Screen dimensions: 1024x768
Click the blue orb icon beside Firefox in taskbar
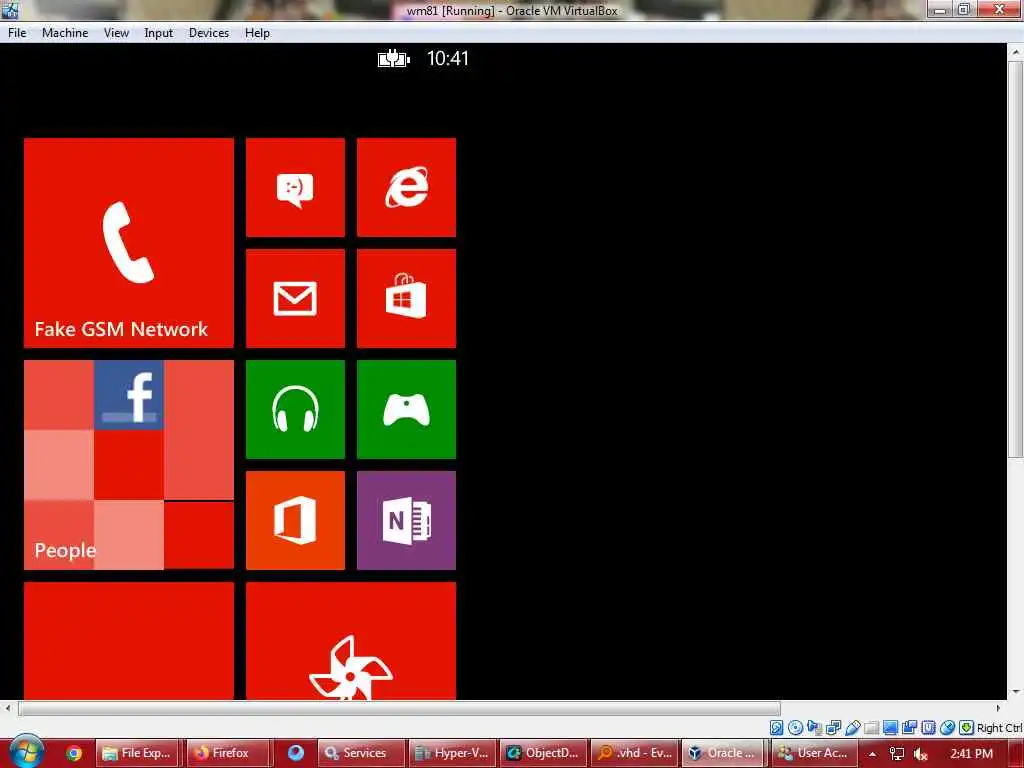tap(296, 753)
